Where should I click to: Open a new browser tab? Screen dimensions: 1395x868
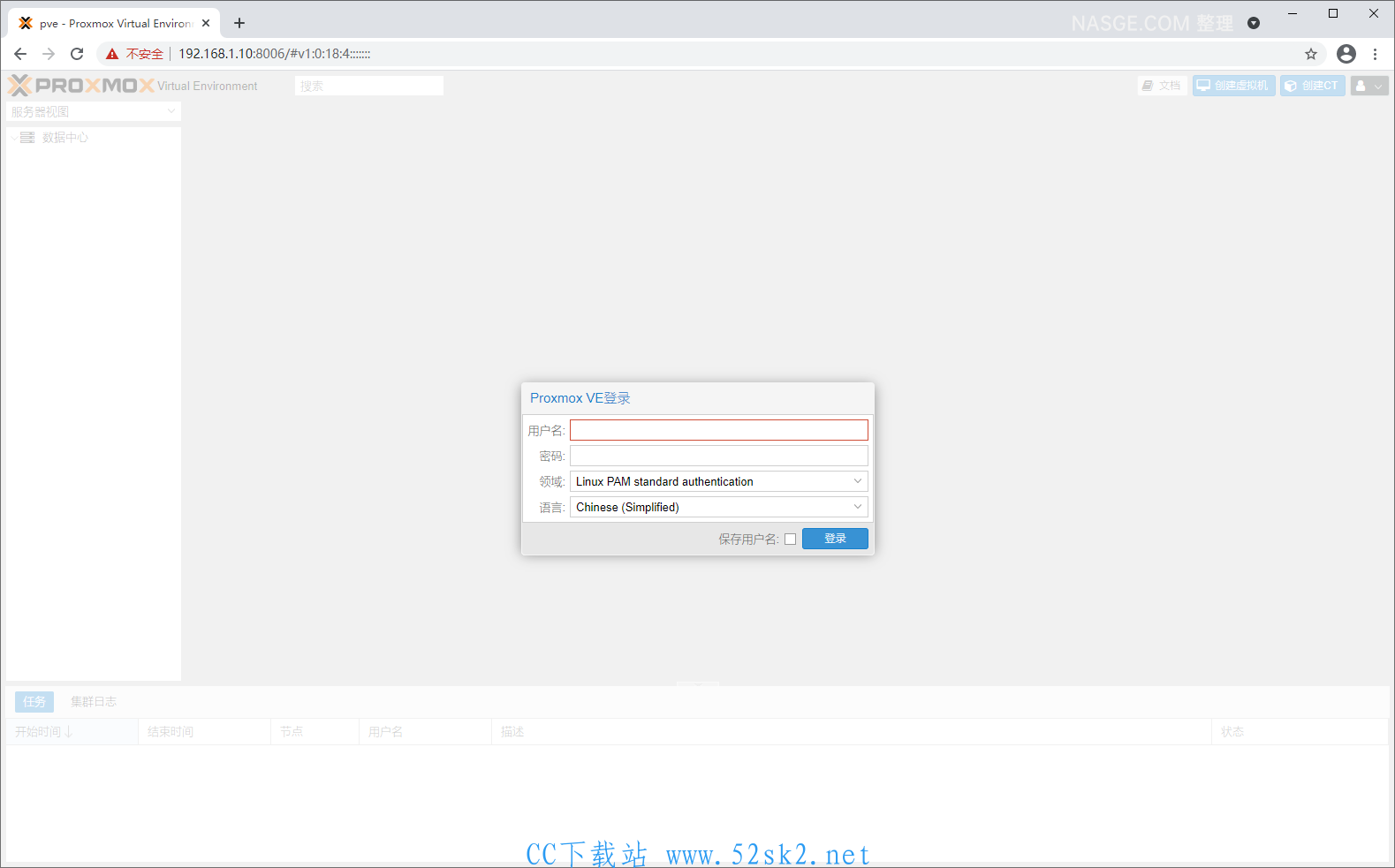click(239, 23)
